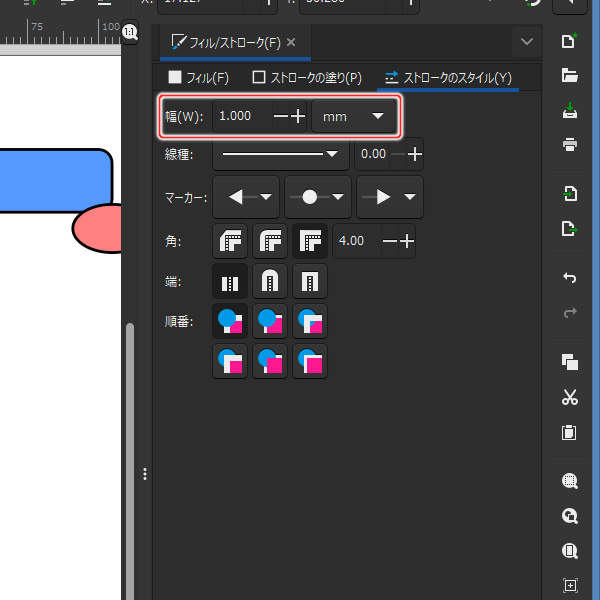The width and height of the screenshot is (600, 600).
Task: Choose third paint order in bottom row
Action: point(310,361)
